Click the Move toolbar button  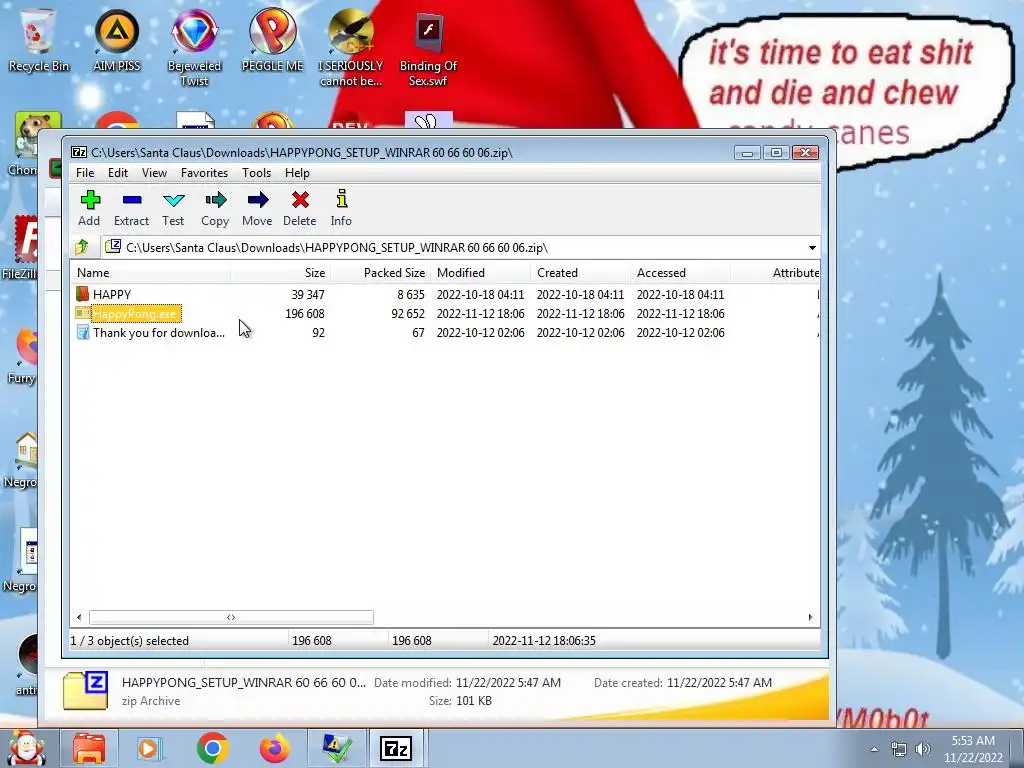click(257, 208)
